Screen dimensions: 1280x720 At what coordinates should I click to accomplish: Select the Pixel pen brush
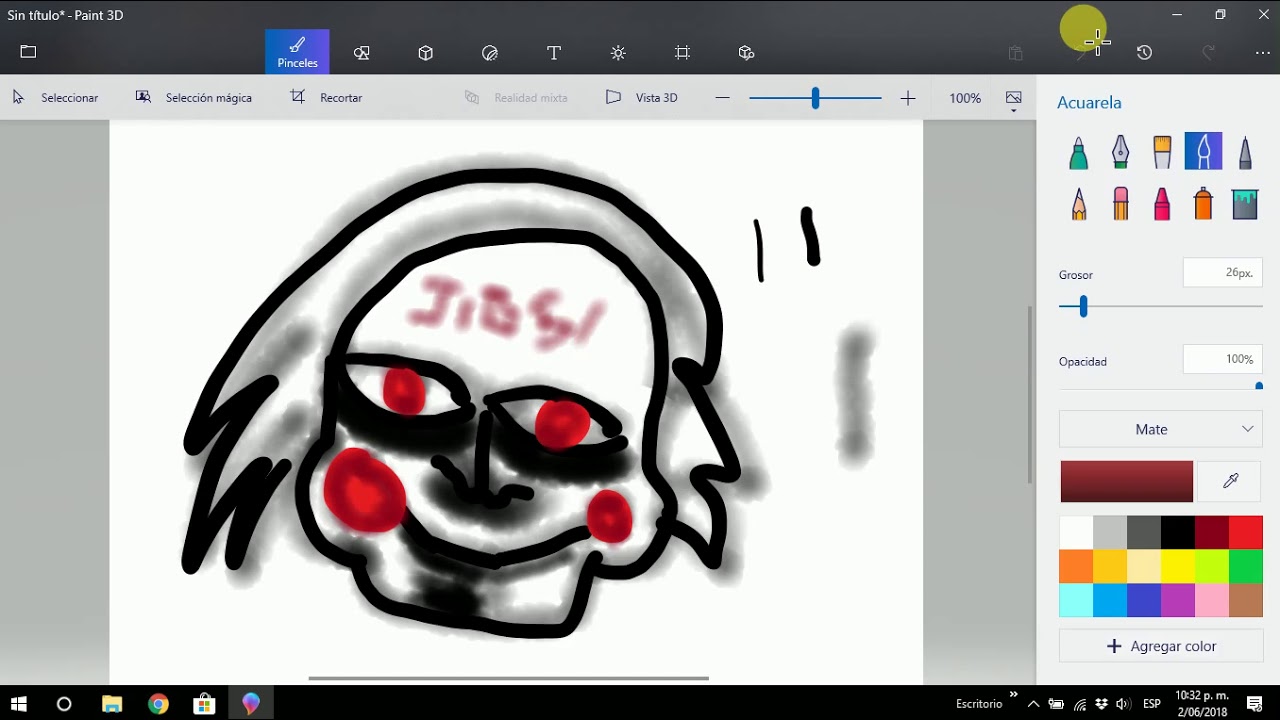1245,152
